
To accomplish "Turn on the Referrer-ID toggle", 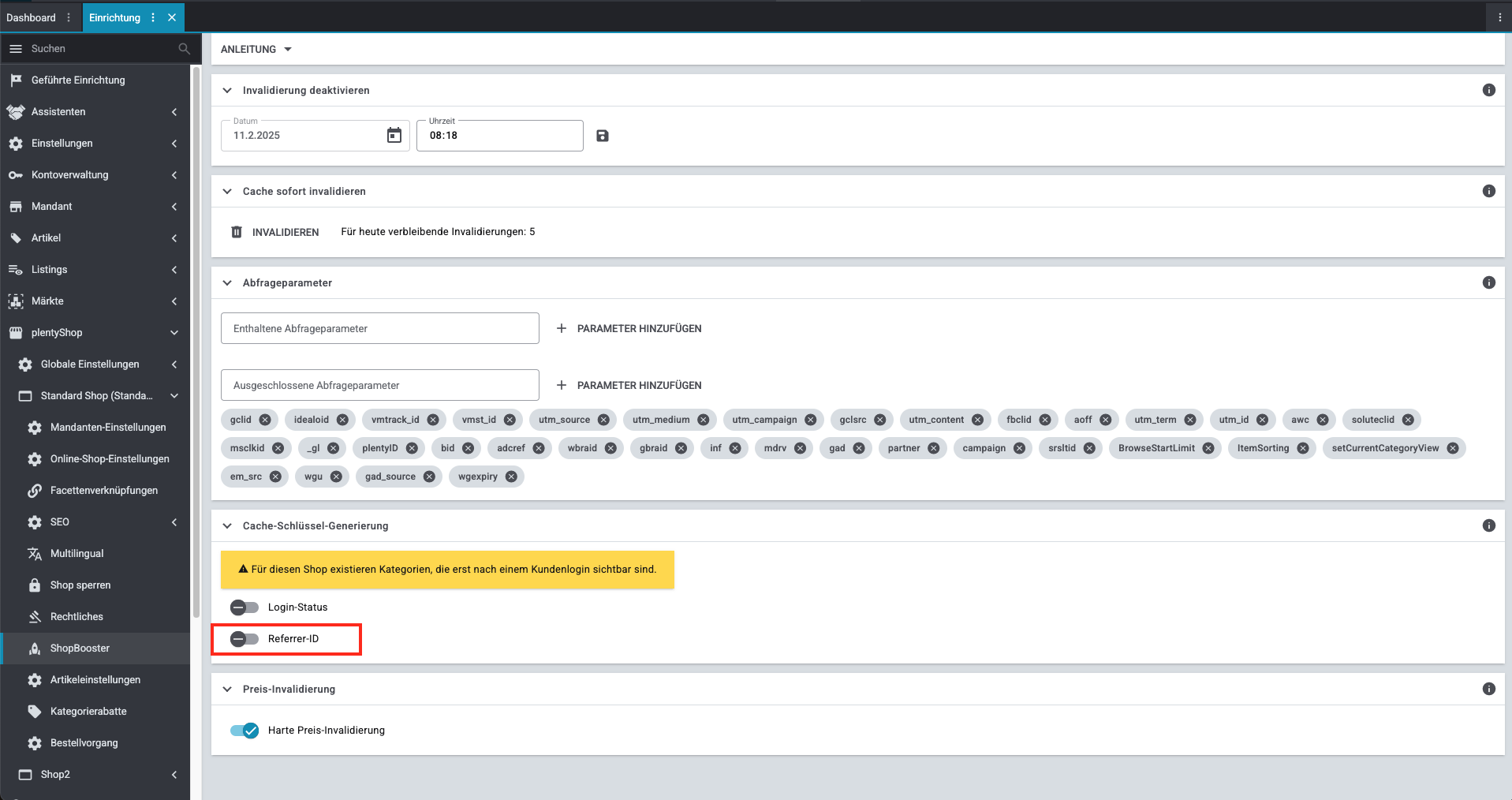I will (x=245, y=639).
